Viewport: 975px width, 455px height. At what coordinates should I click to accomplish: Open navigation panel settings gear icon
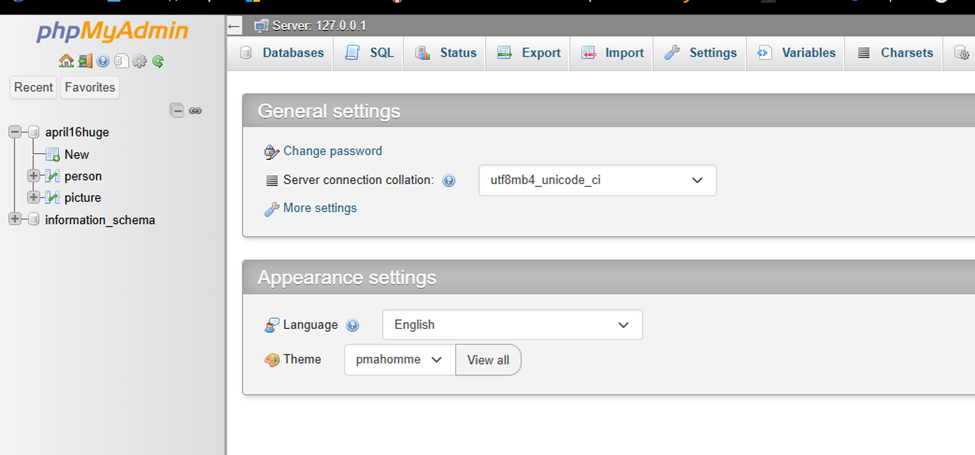[x=140, y=61]
